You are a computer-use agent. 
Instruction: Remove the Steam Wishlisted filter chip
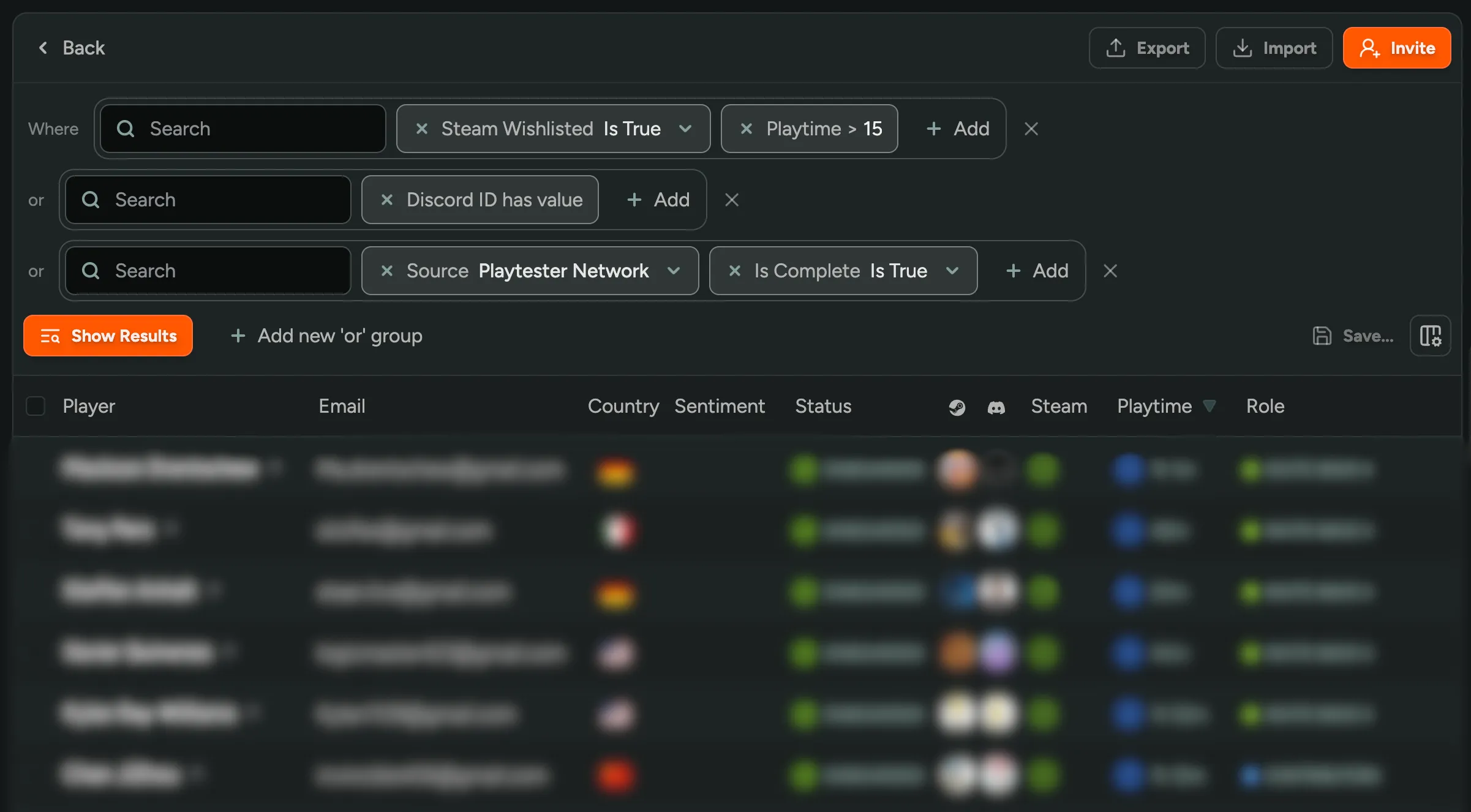pos(421,129)
